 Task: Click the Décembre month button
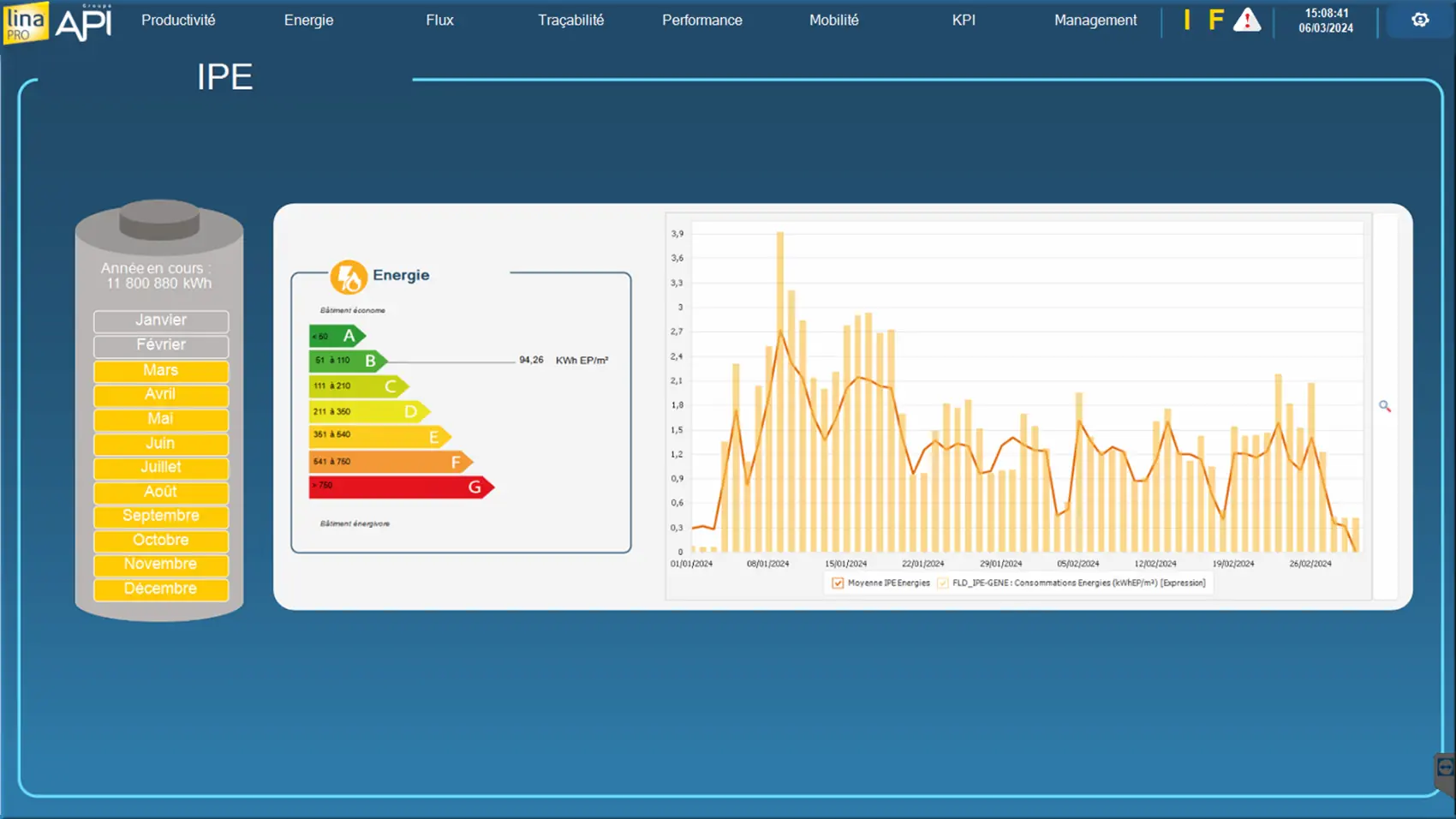tap(161, 589)
